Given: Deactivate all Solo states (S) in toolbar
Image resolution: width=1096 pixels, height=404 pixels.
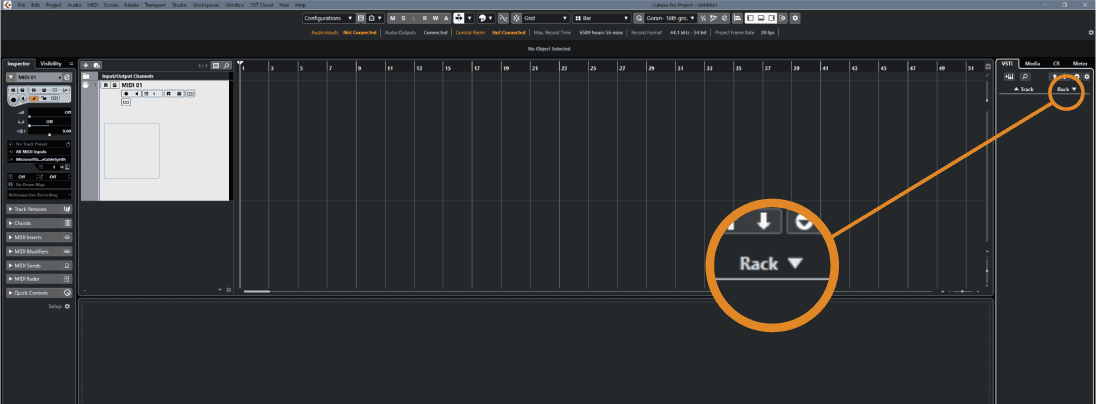Looking at the screenshot, I should 403,18.
